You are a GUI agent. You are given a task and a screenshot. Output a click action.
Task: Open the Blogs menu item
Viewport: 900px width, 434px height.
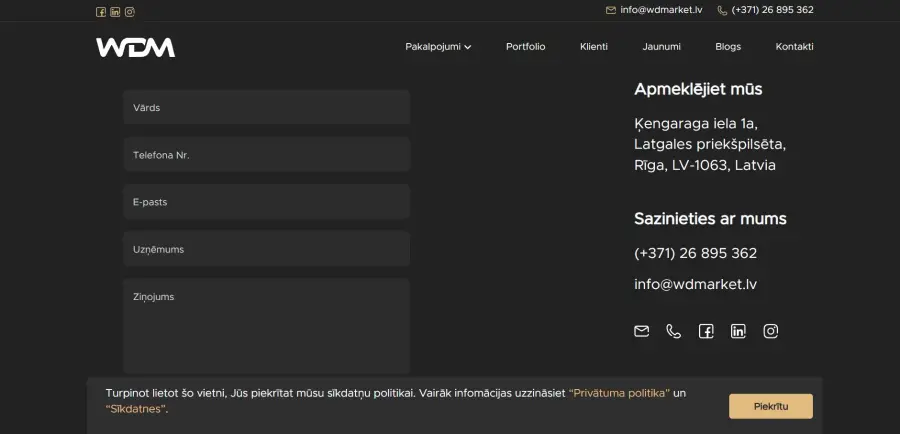click(x=728, y=47)
